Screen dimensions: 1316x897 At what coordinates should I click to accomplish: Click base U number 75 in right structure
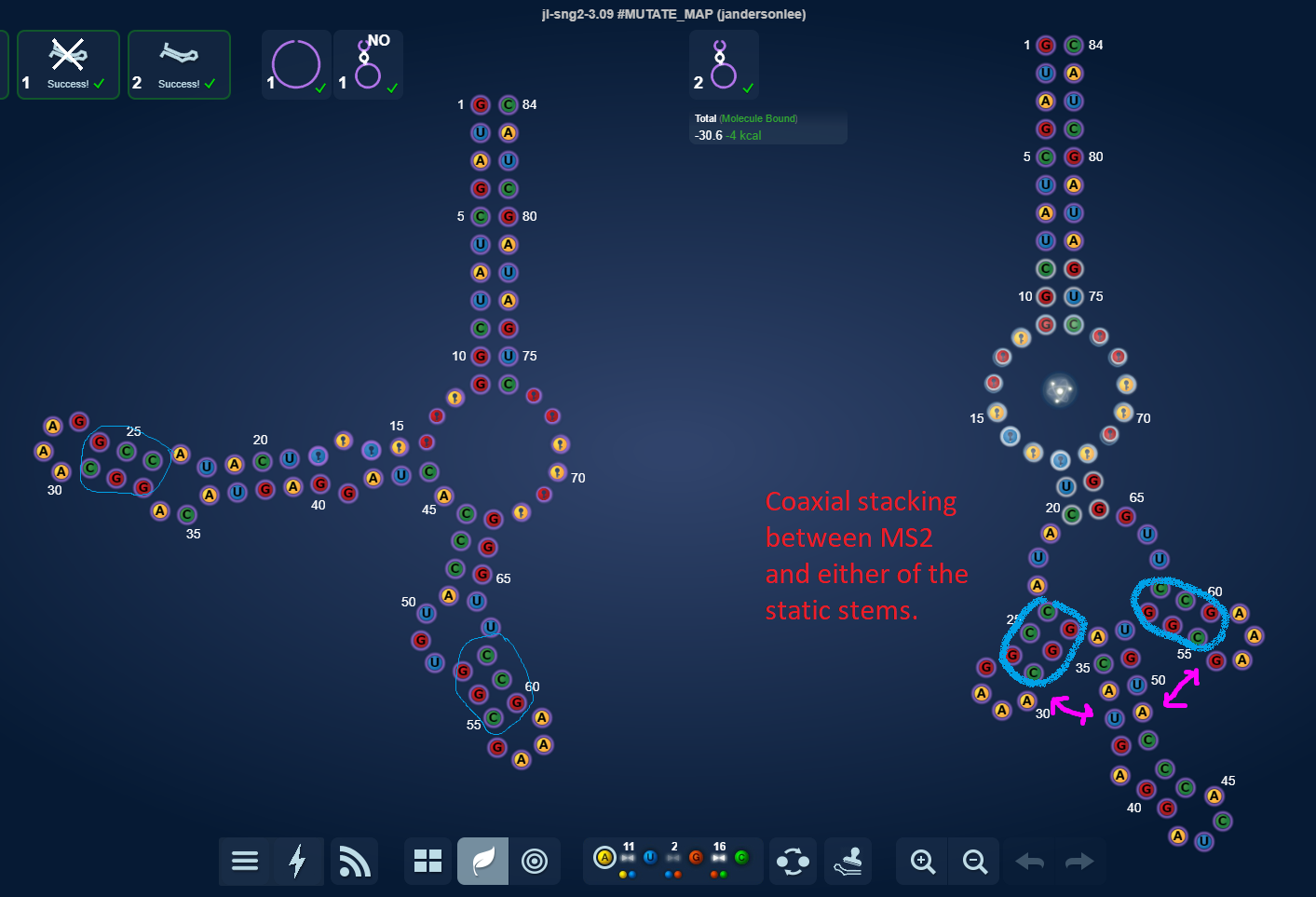tap(1074, 296)
